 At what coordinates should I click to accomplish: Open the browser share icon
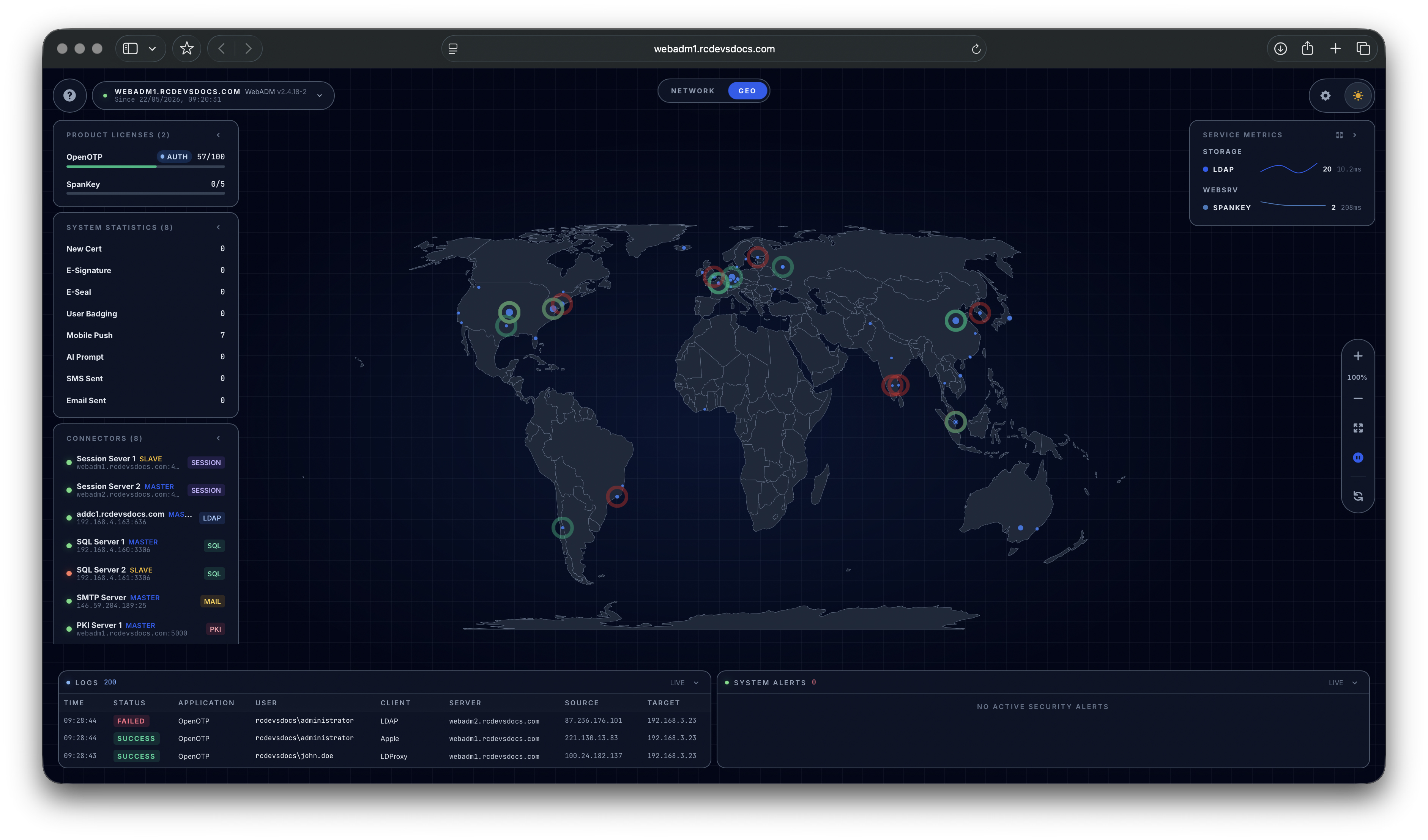tap(1307, 48)
